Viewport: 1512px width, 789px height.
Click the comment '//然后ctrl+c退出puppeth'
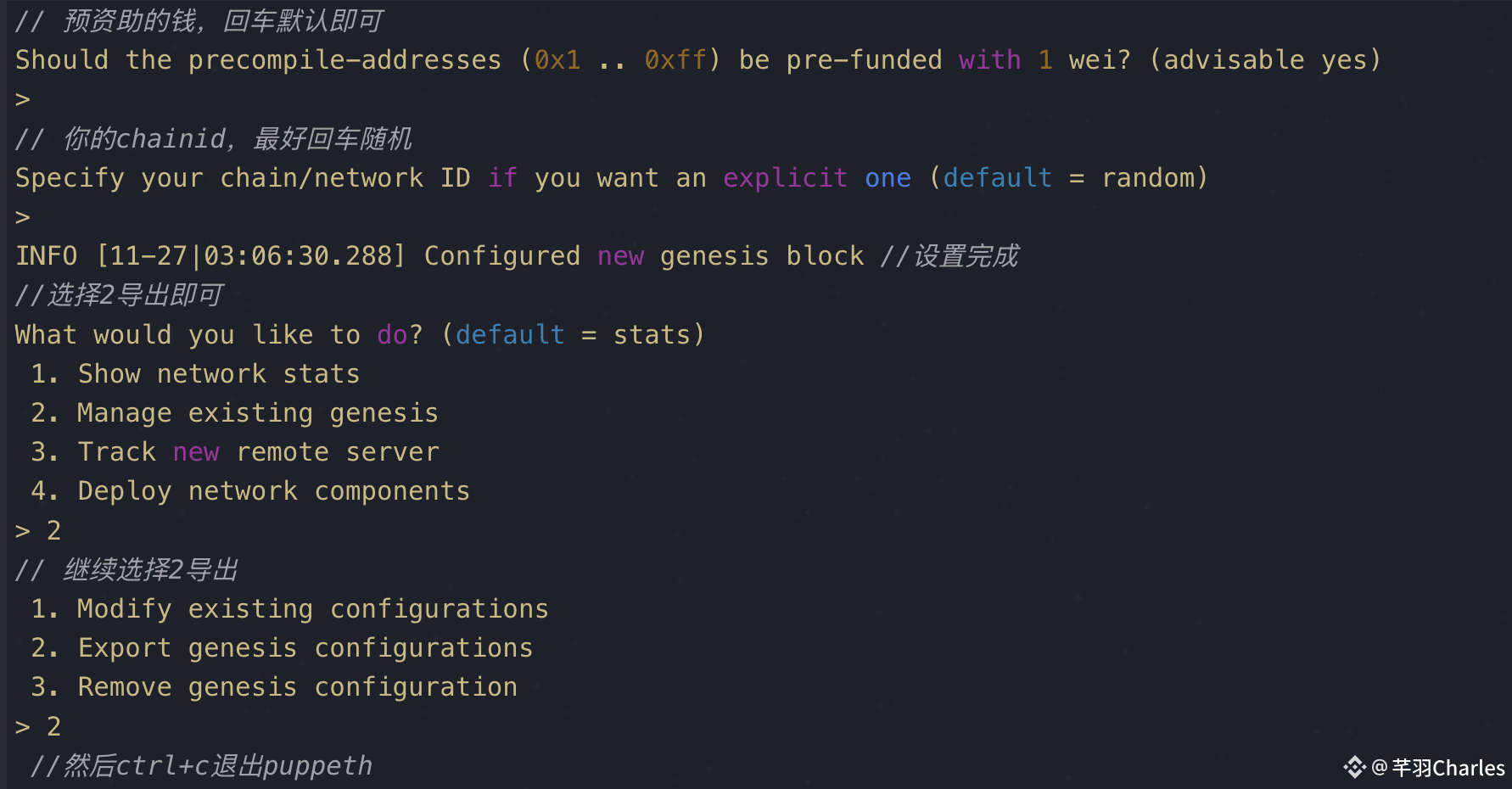tap(202, 766)
